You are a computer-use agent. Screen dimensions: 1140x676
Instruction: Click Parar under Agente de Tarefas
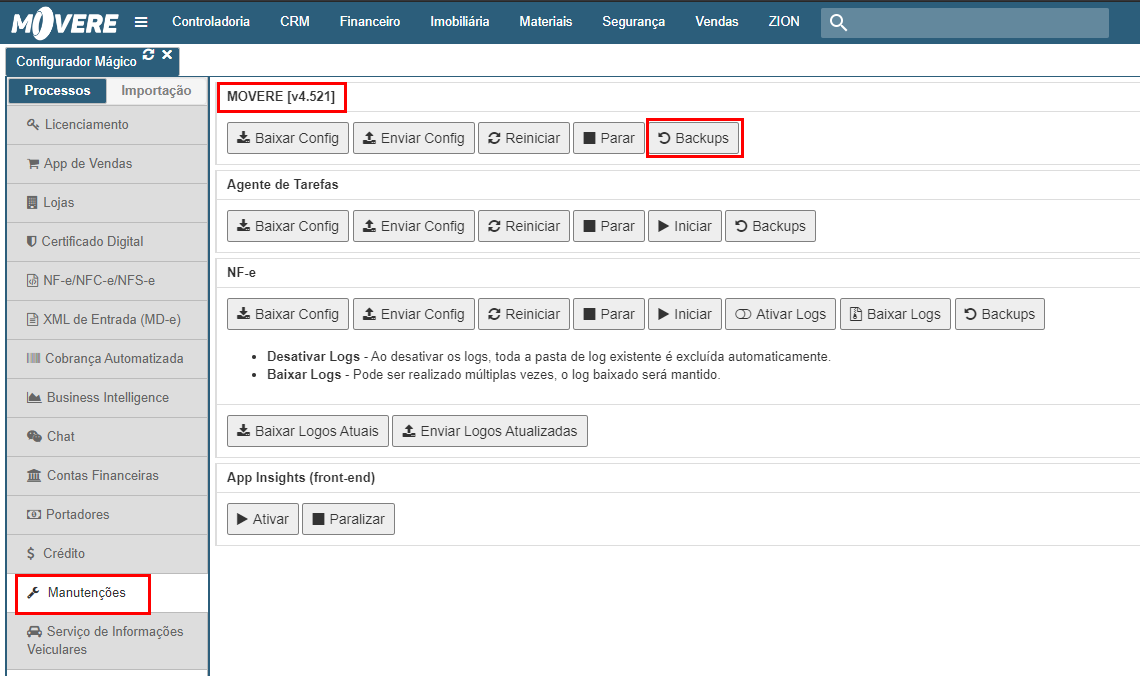click(x=609, y=226)
